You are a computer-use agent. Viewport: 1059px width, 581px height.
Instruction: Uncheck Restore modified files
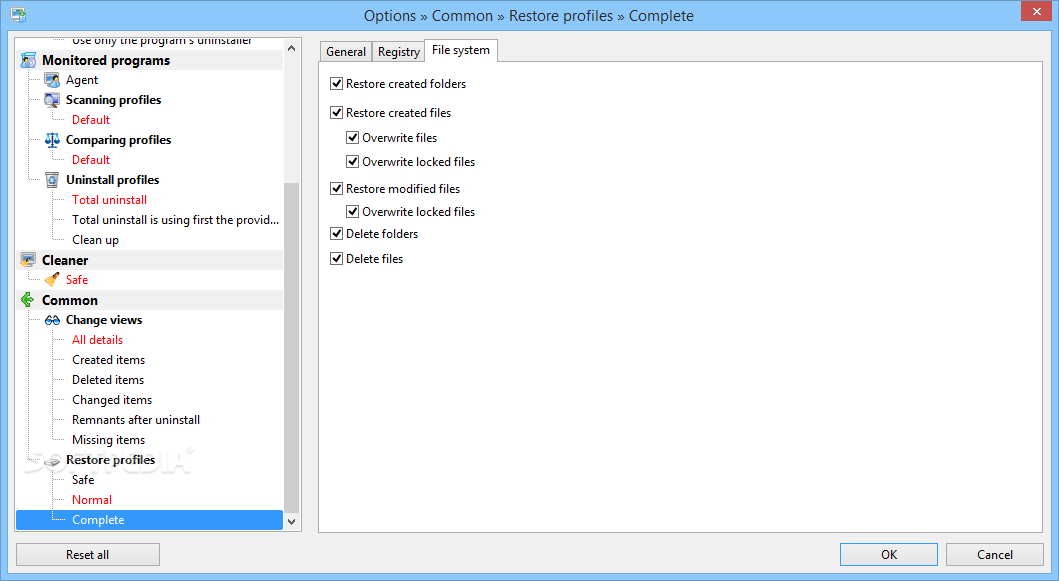pos(336,189)
